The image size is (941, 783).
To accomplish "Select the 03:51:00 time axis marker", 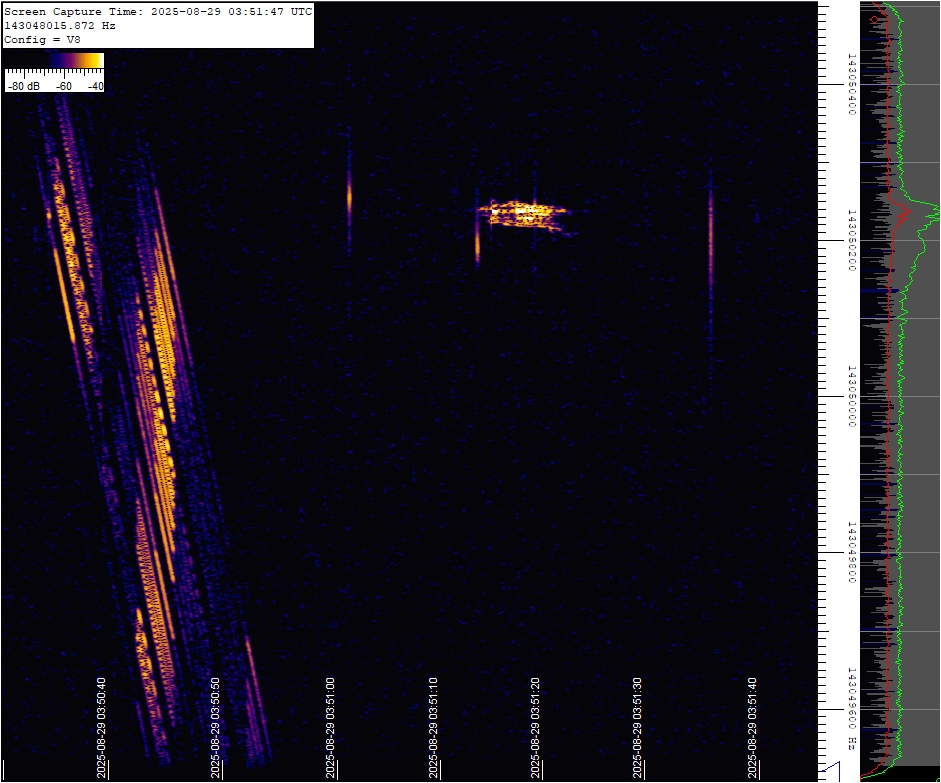I will 330,728.
